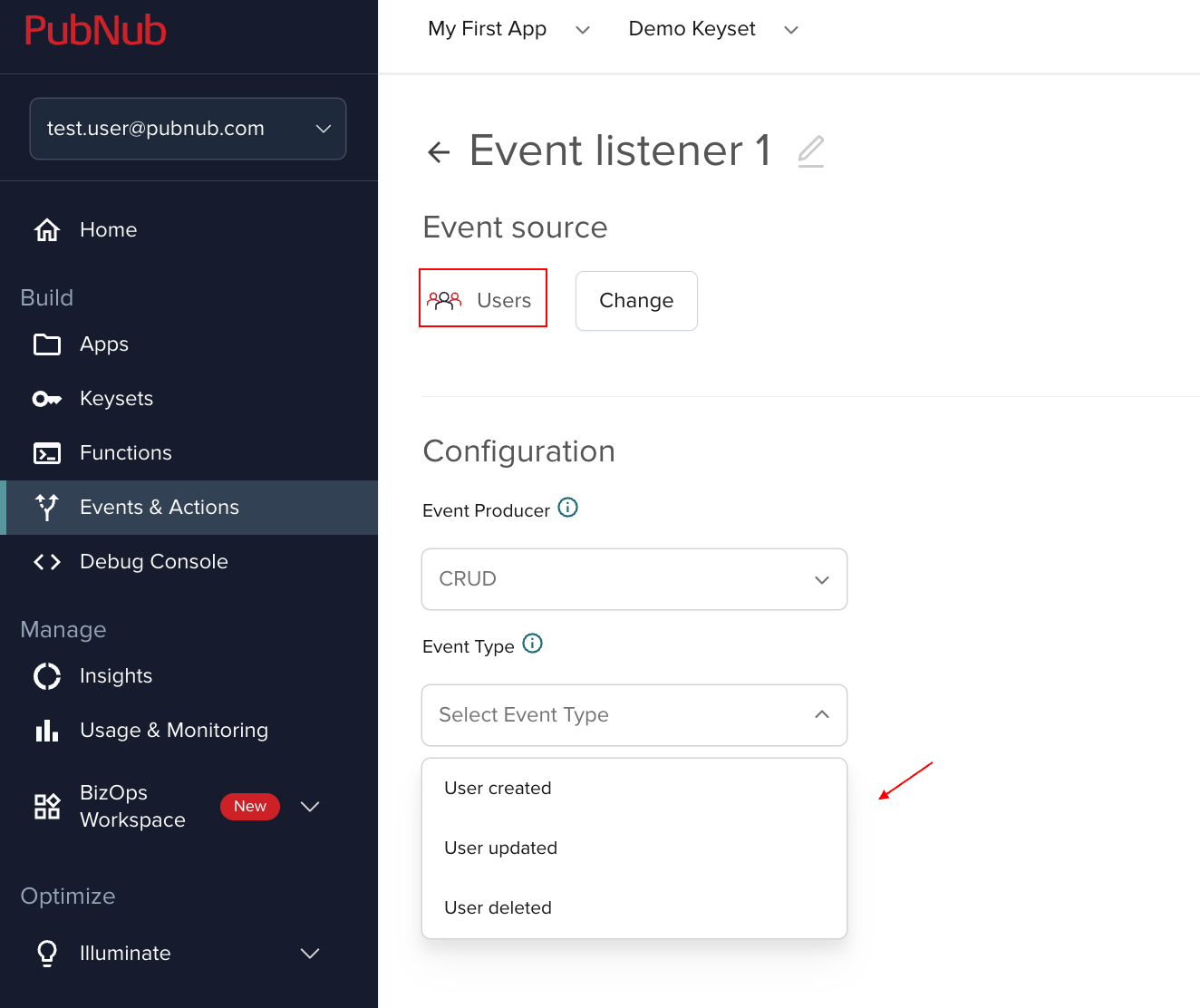Click the Change button for event source
Viewport: 1200px width, 1008px height.
click(x=635, y=300)
